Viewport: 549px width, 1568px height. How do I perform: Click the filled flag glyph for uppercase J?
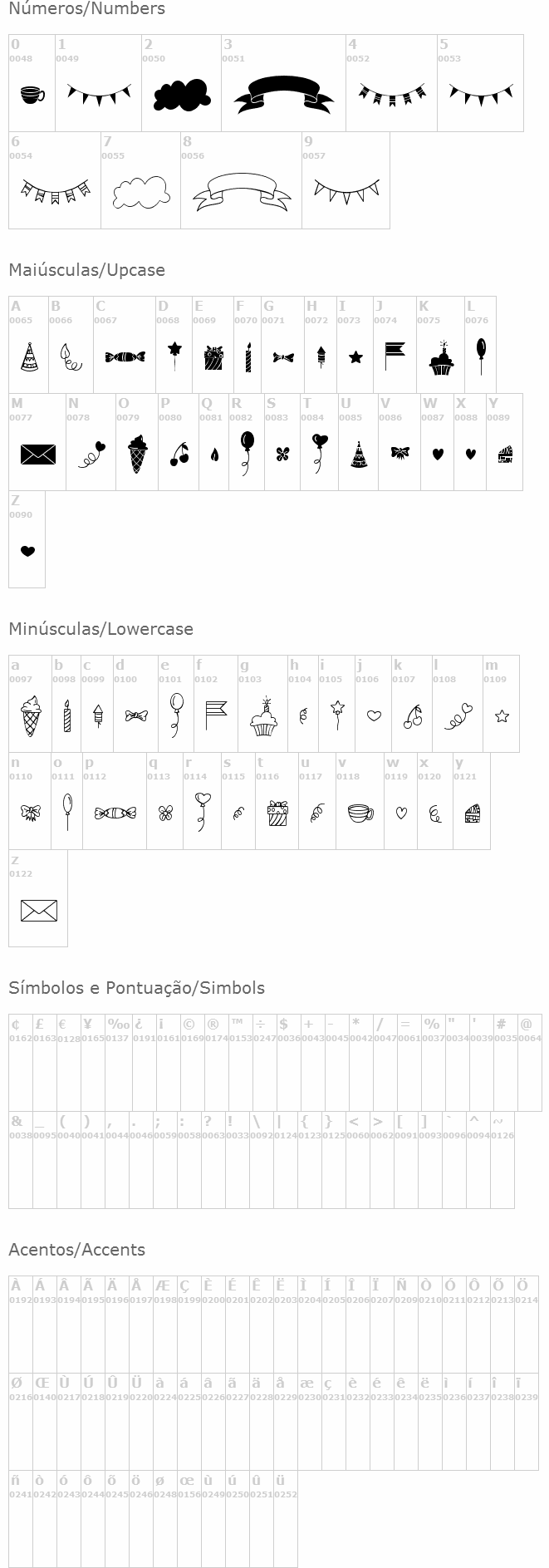[x=395, y=356]
